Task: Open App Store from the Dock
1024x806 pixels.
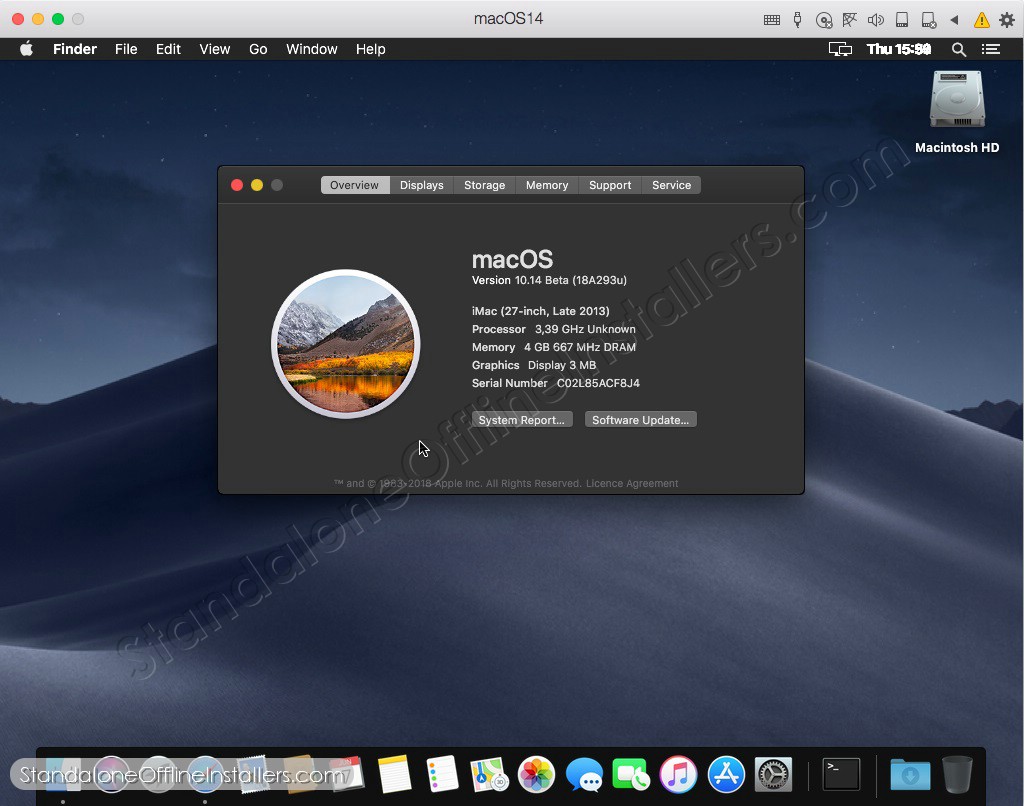Action: point(726,774)
